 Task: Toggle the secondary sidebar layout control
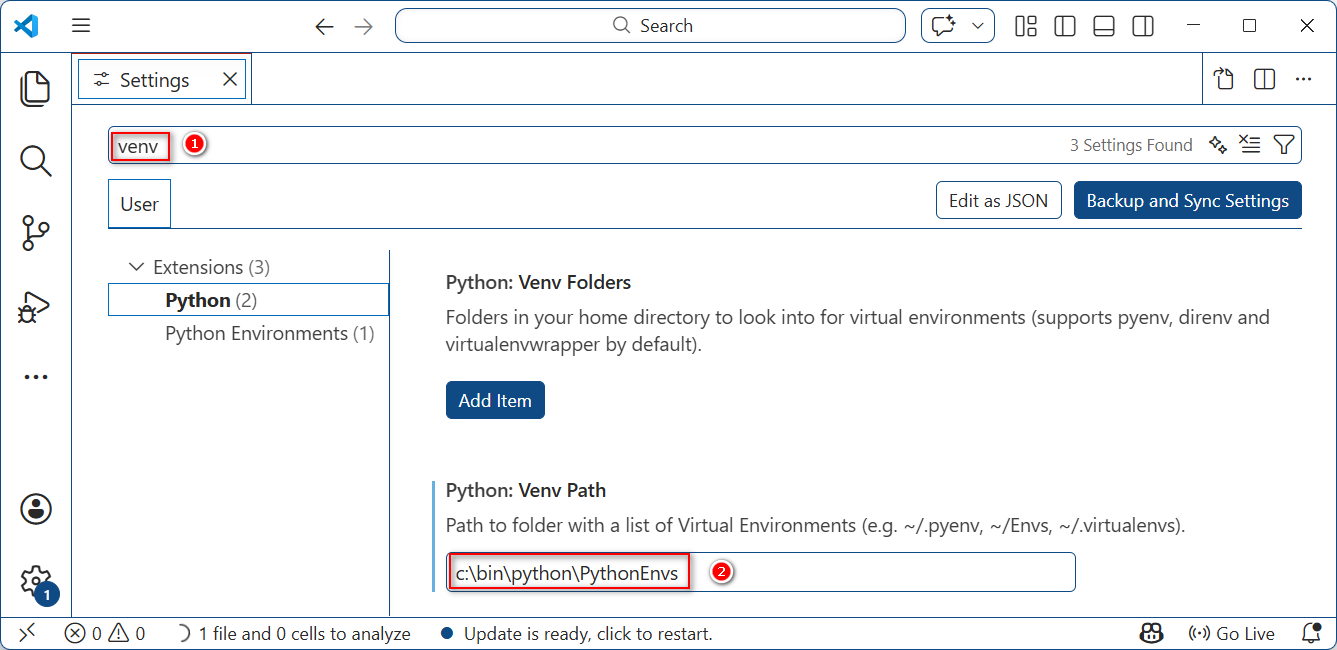(1142, 26)
